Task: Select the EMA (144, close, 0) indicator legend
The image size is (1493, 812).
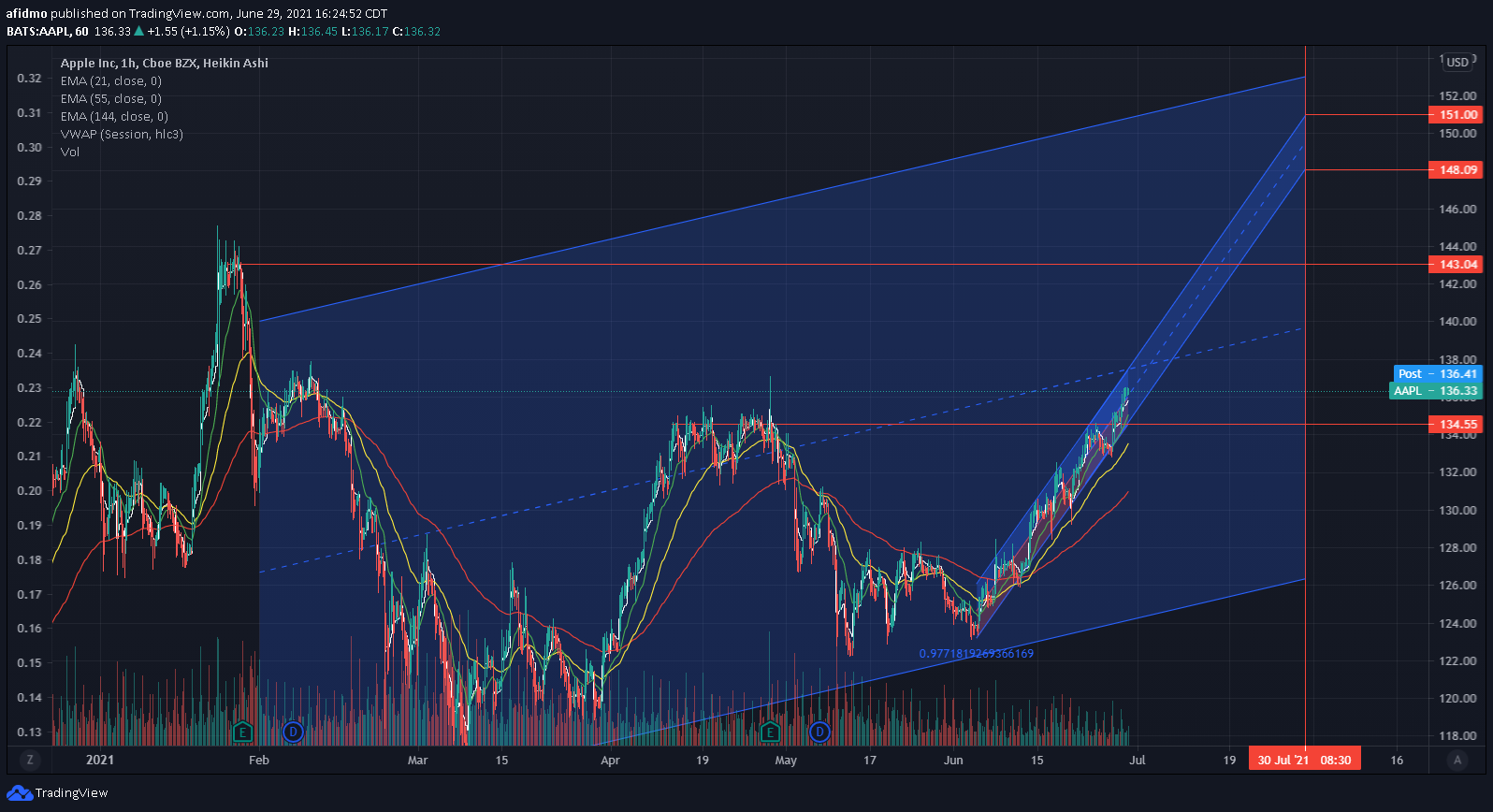Action: coord(114,116)
